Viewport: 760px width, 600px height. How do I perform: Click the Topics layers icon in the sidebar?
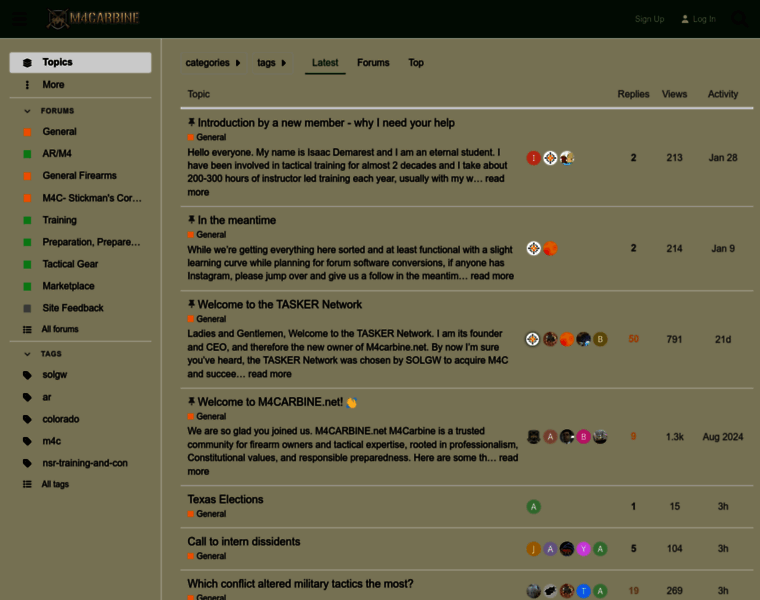28,62
